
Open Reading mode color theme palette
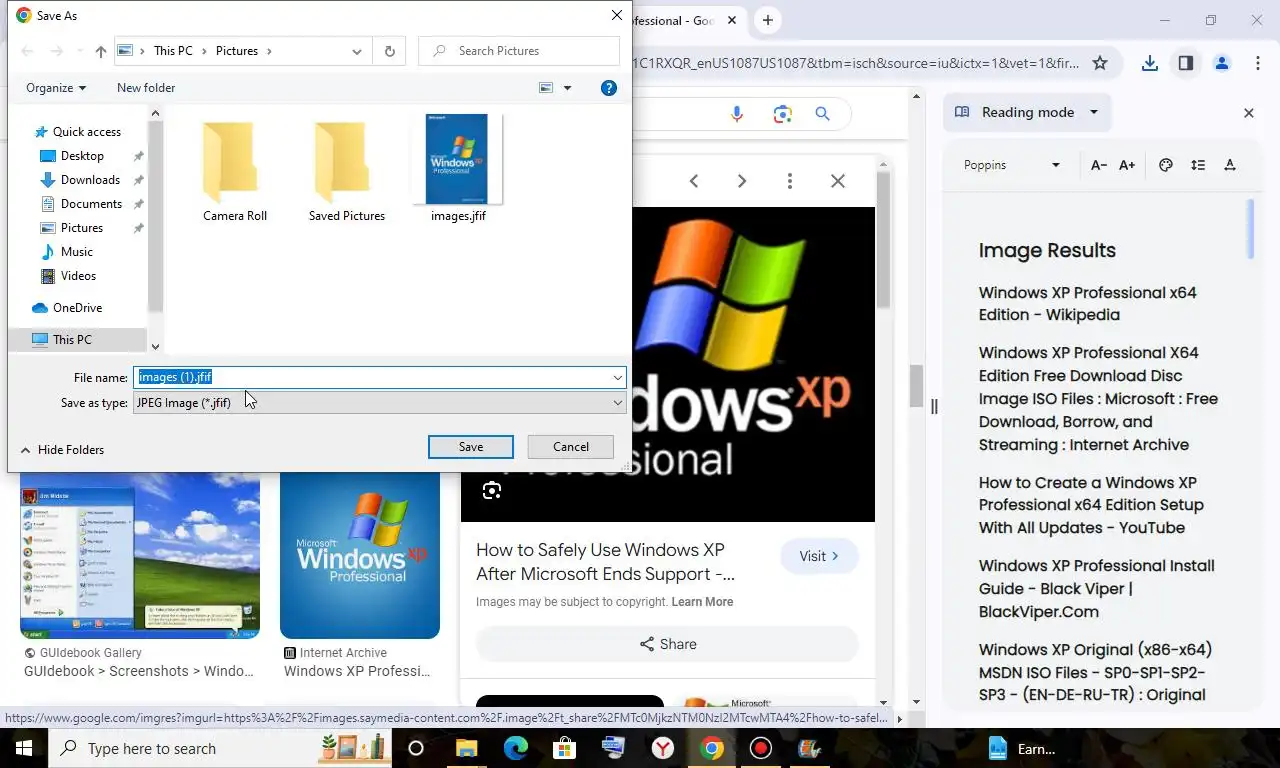1165,165
